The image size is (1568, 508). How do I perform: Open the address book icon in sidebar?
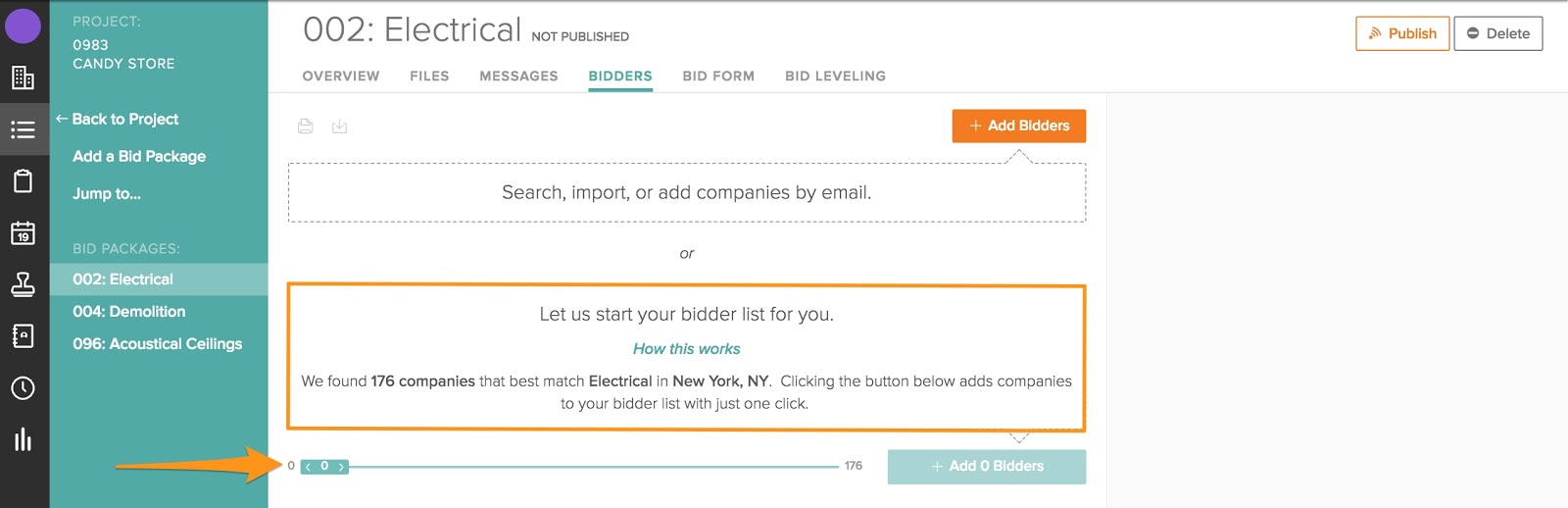pyautogui.click(x=23, y=336)
